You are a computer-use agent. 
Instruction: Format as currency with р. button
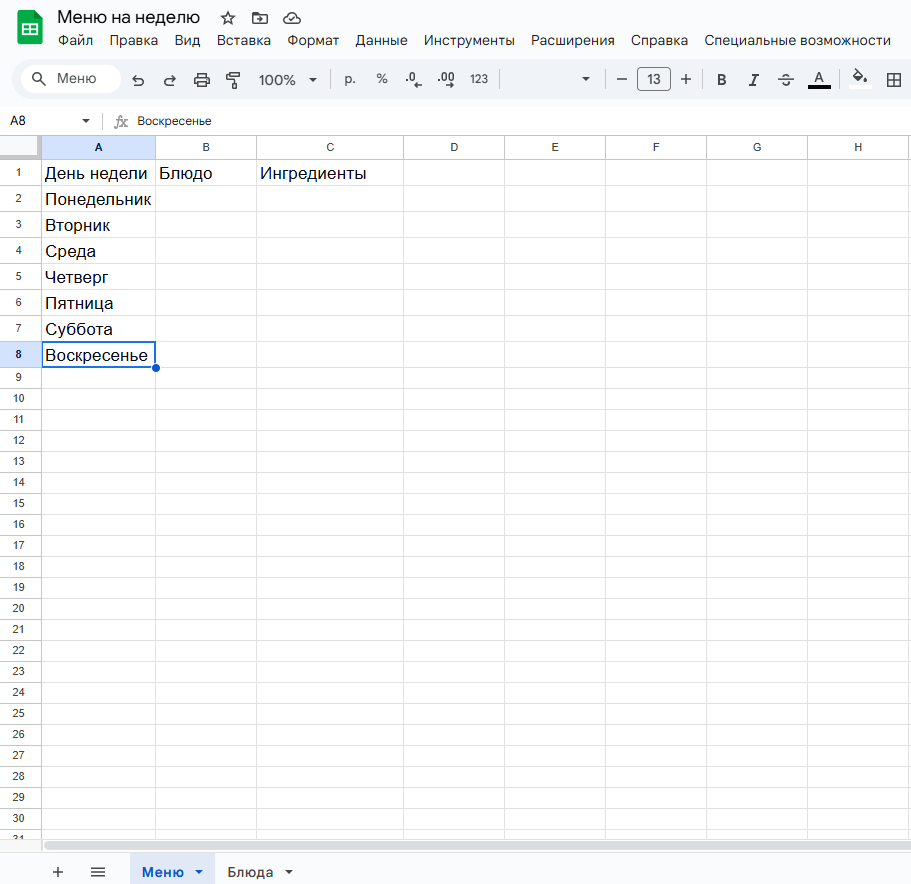(x=349, y=79)
